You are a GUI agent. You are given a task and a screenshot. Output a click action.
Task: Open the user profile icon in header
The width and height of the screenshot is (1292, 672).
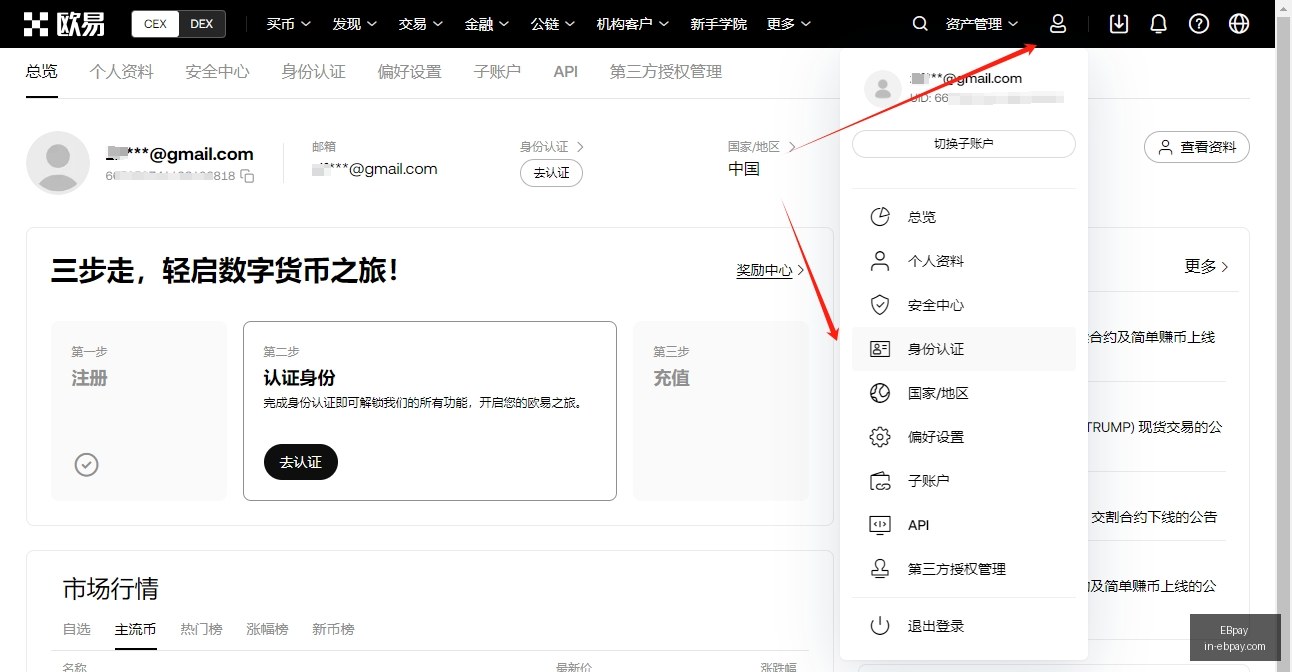(x=1058, y=24)
